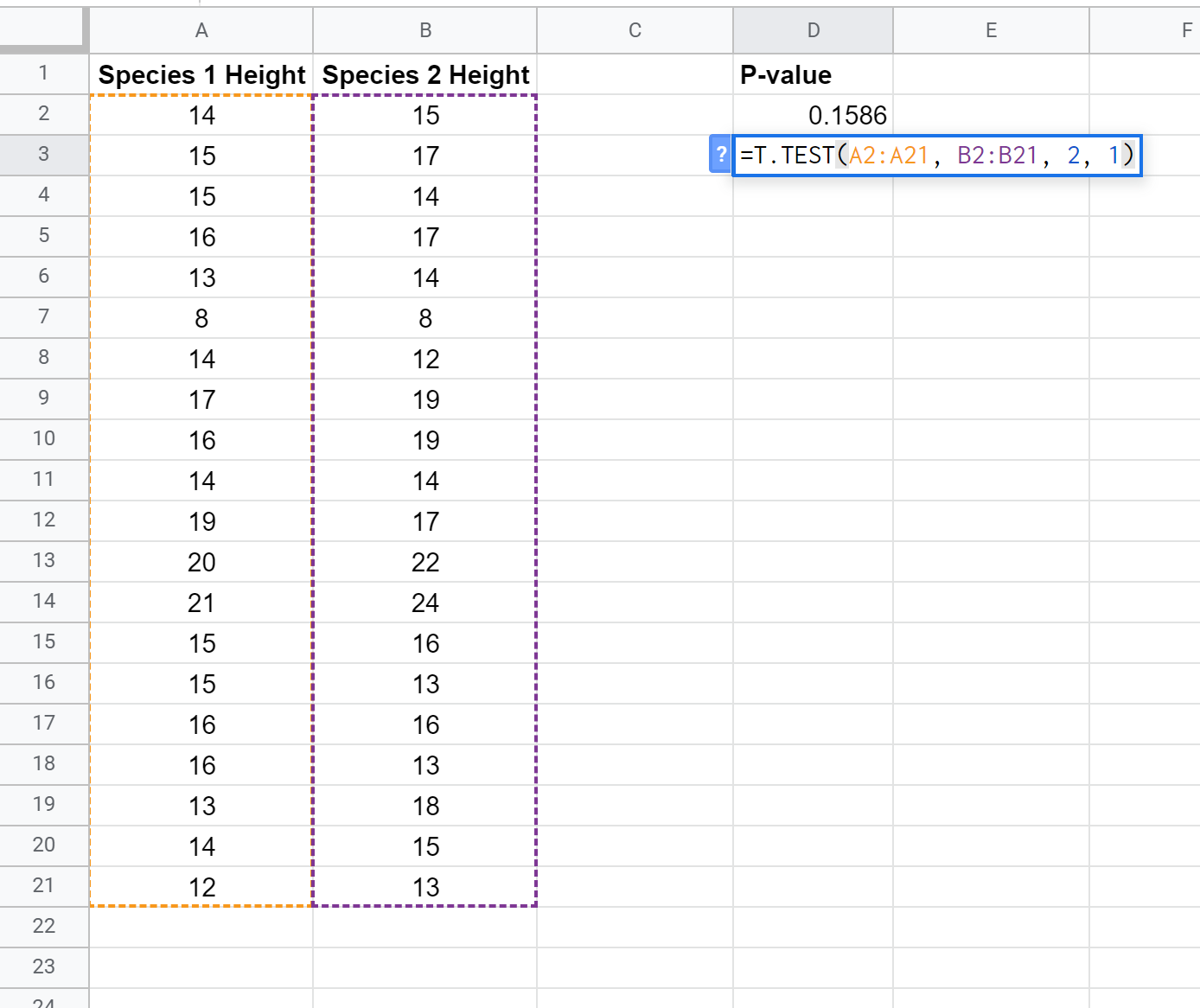Click empty cell C2

click(635, 115)
